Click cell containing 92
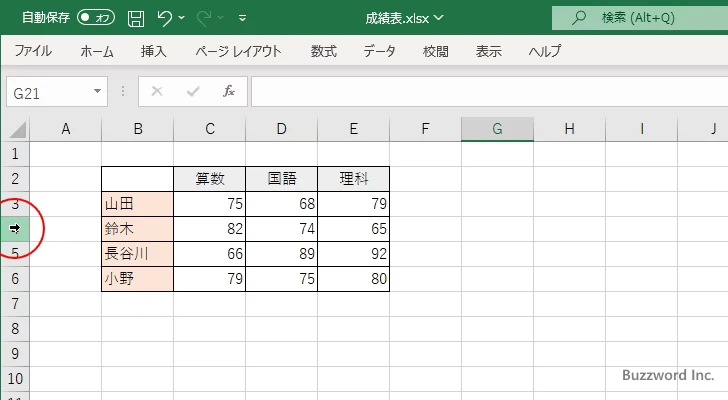Viewport: 728px width, 400px height. point(353,254)
